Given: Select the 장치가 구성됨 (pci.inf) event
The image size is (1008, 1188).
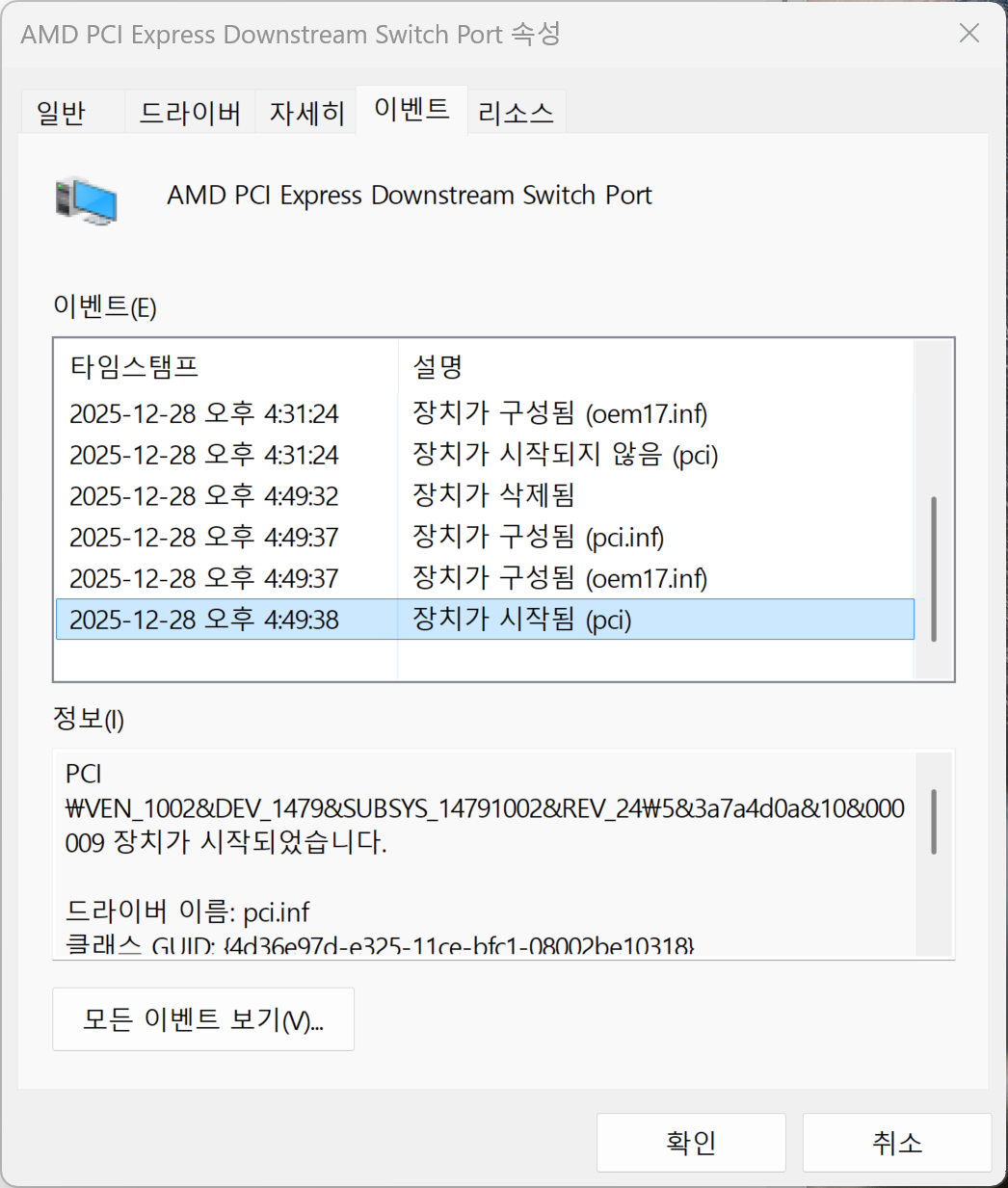Looking at the screenshot, I should [x=485, y=537].
